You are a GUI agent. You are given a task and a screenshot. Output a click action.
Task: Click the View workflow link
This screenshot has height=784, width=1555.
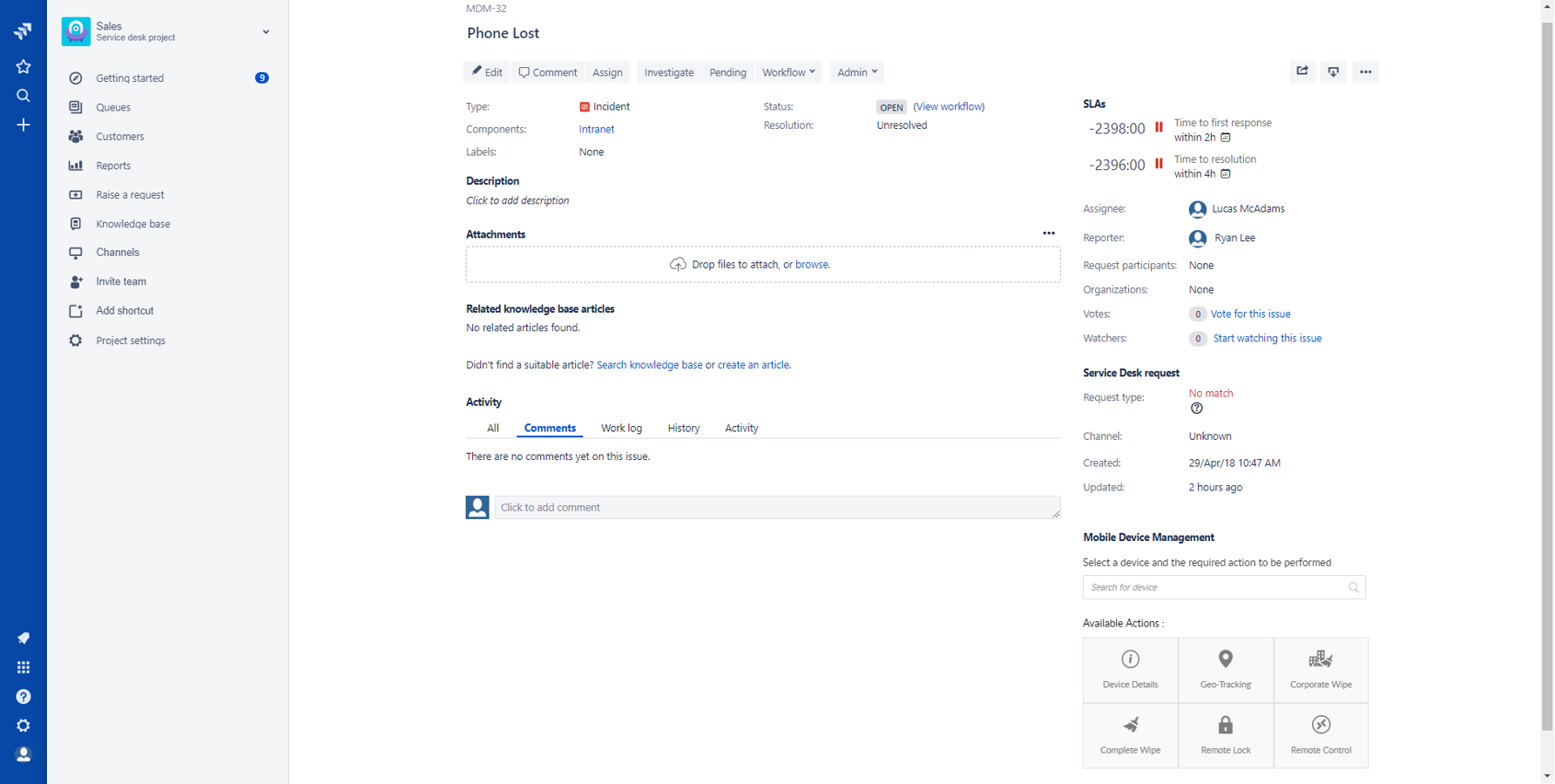pyautogui.click(x=949, y=107)
